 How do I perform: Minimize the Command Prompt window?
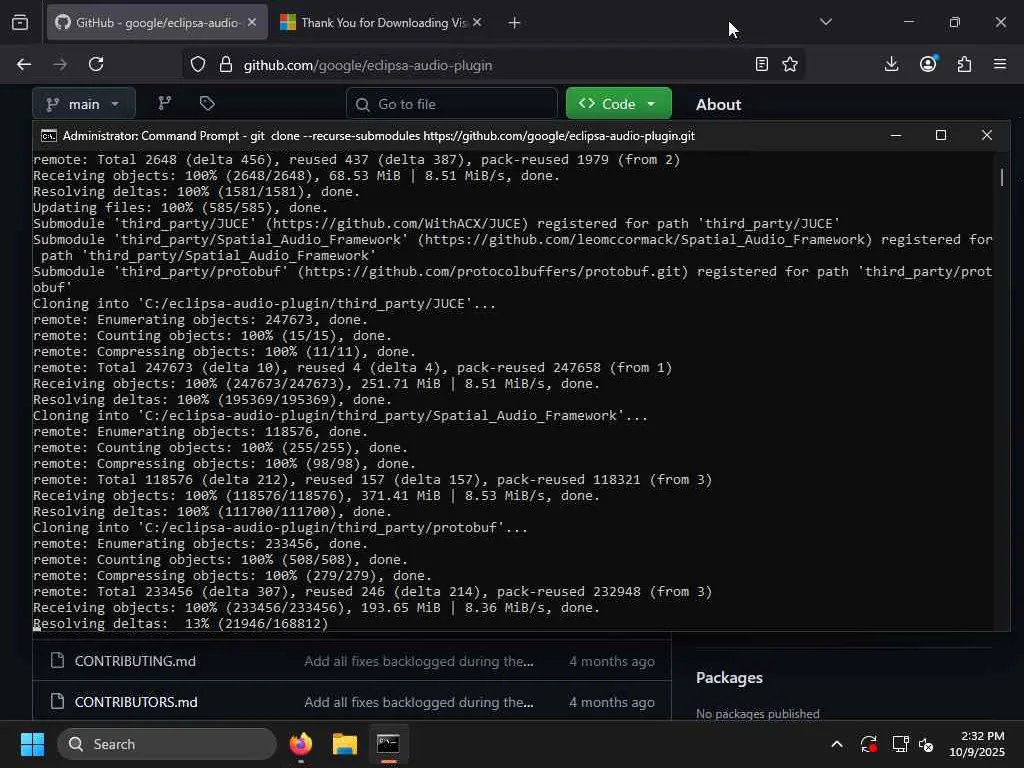tap(896, 135)
